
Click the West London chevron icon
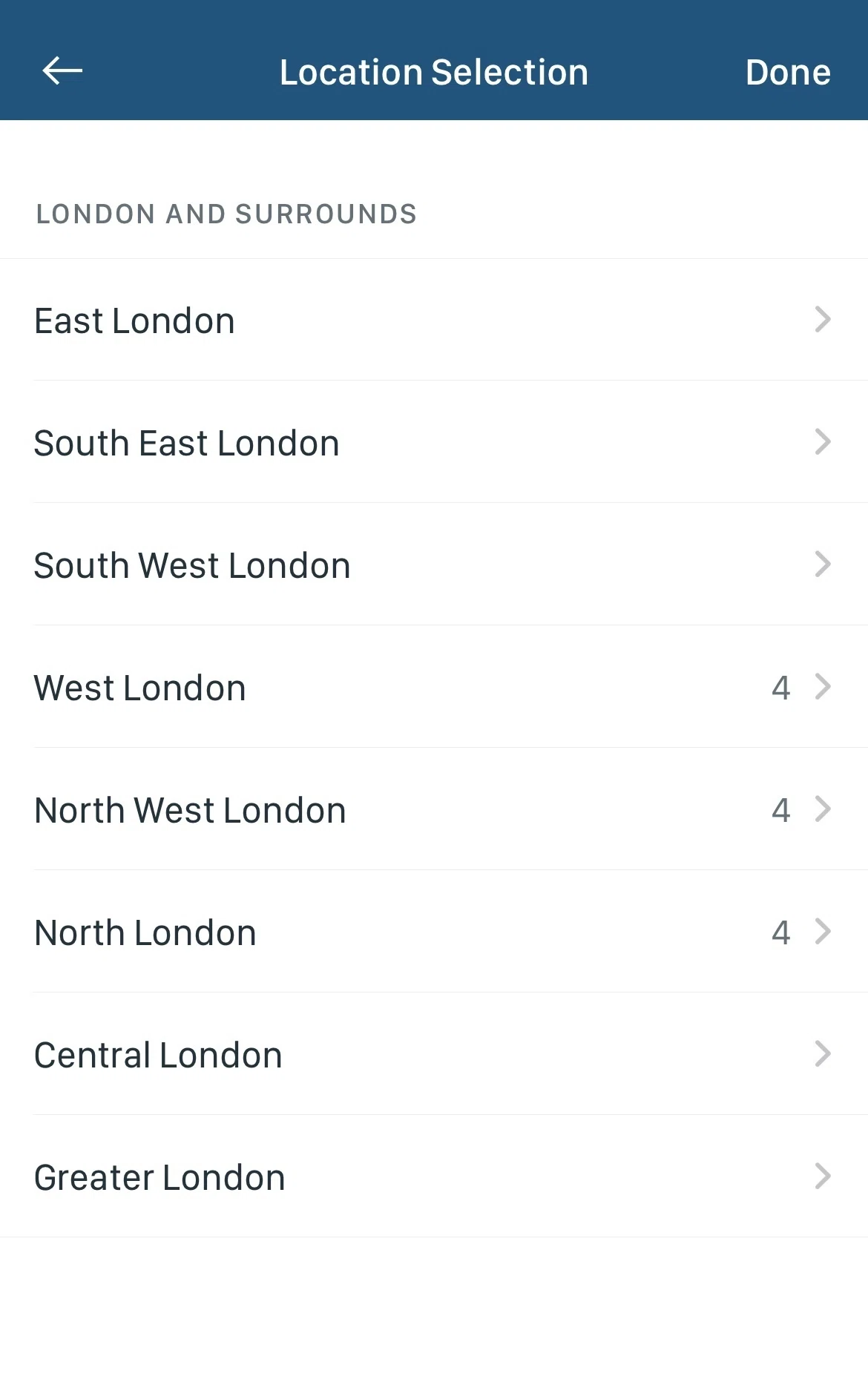(822, 687)
